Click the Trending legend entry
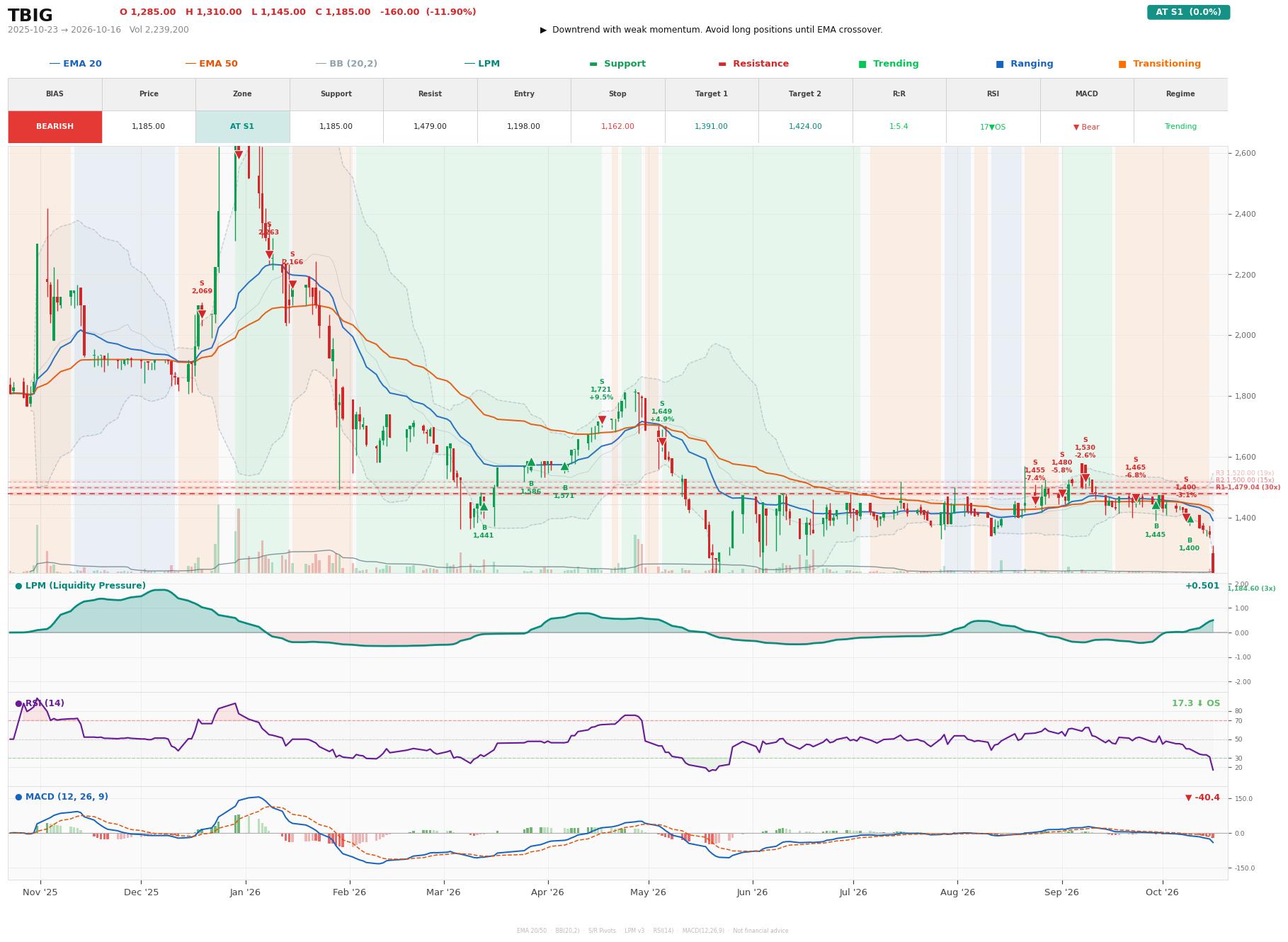Screen dimensions: 1288x942 pyautogui.click(x=888, y=64)
